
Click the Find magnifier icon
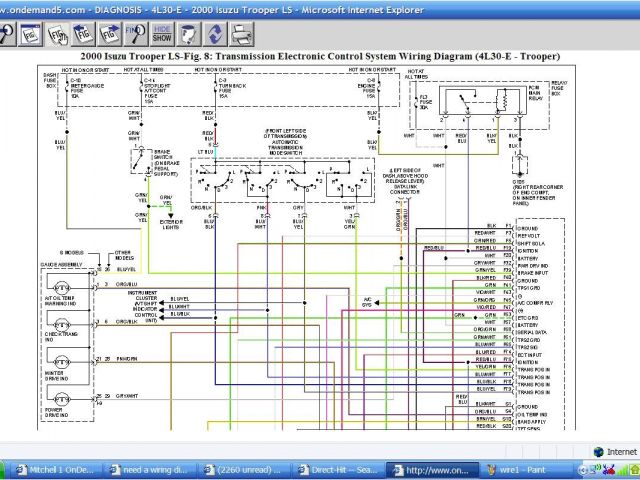[x=138, y=33]
